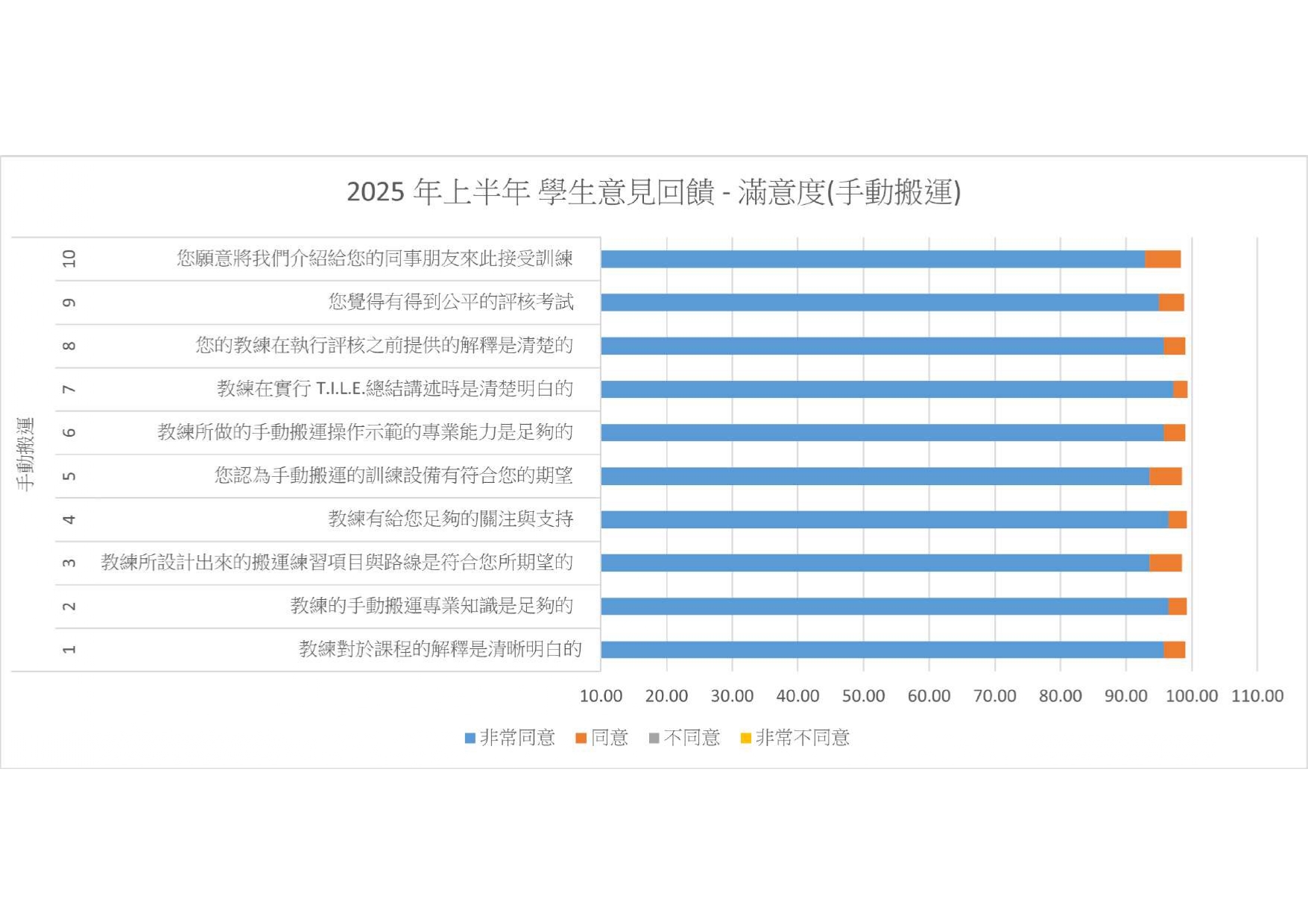Select the blue bar for question 7
This screenshot has height=924, width=1308.
[x=887, y=389]
